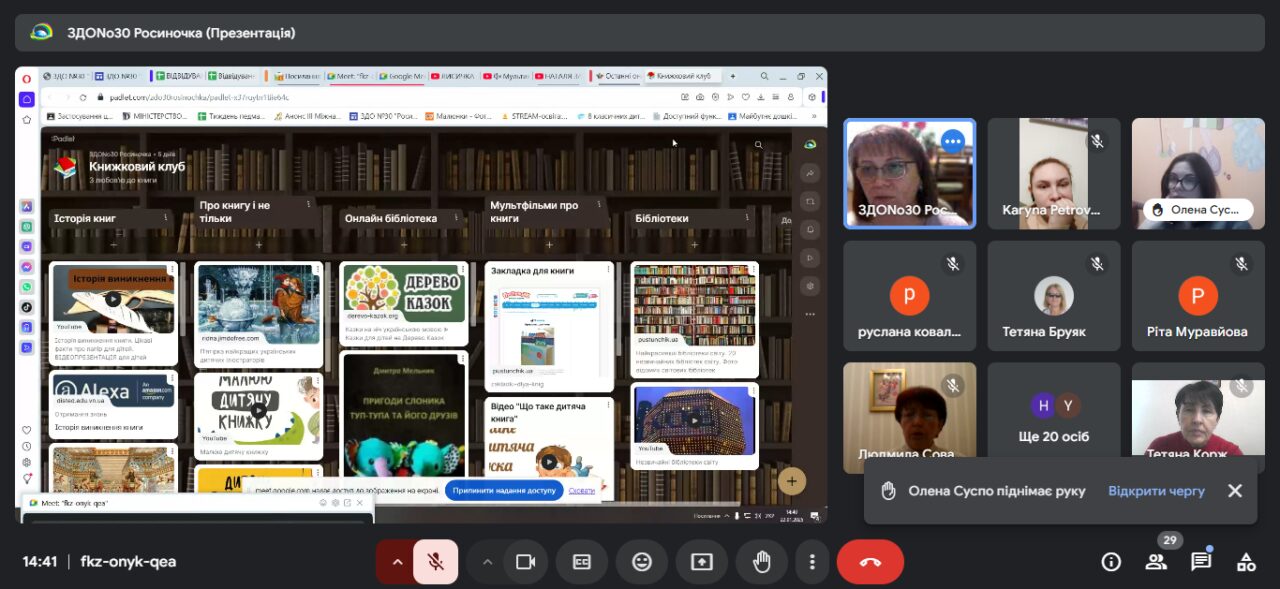This screenshot has height=589, width=1280.
Task: Add post under 'Мультфільми про книги' column
Action: (x=549, y=245)
